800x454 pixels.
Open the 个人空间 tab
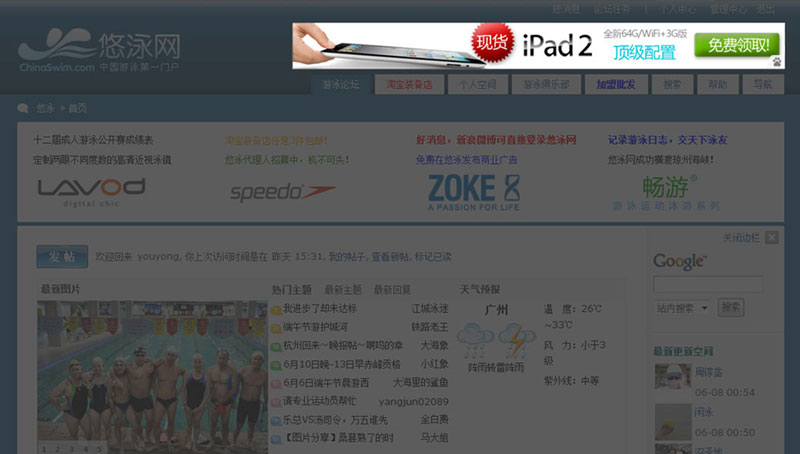(x=478, y=85)
